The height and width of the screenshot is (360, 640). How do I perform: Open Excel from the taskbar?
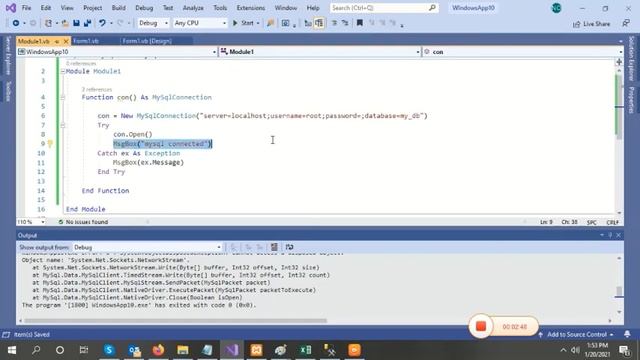[306, 350]
